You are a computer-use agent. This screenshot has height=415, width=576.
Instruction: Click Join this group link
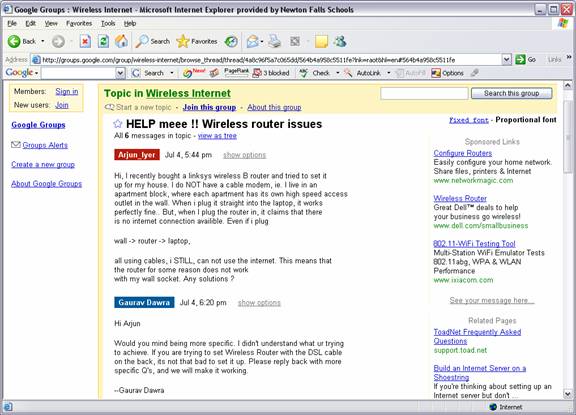[x=209, y=107]
